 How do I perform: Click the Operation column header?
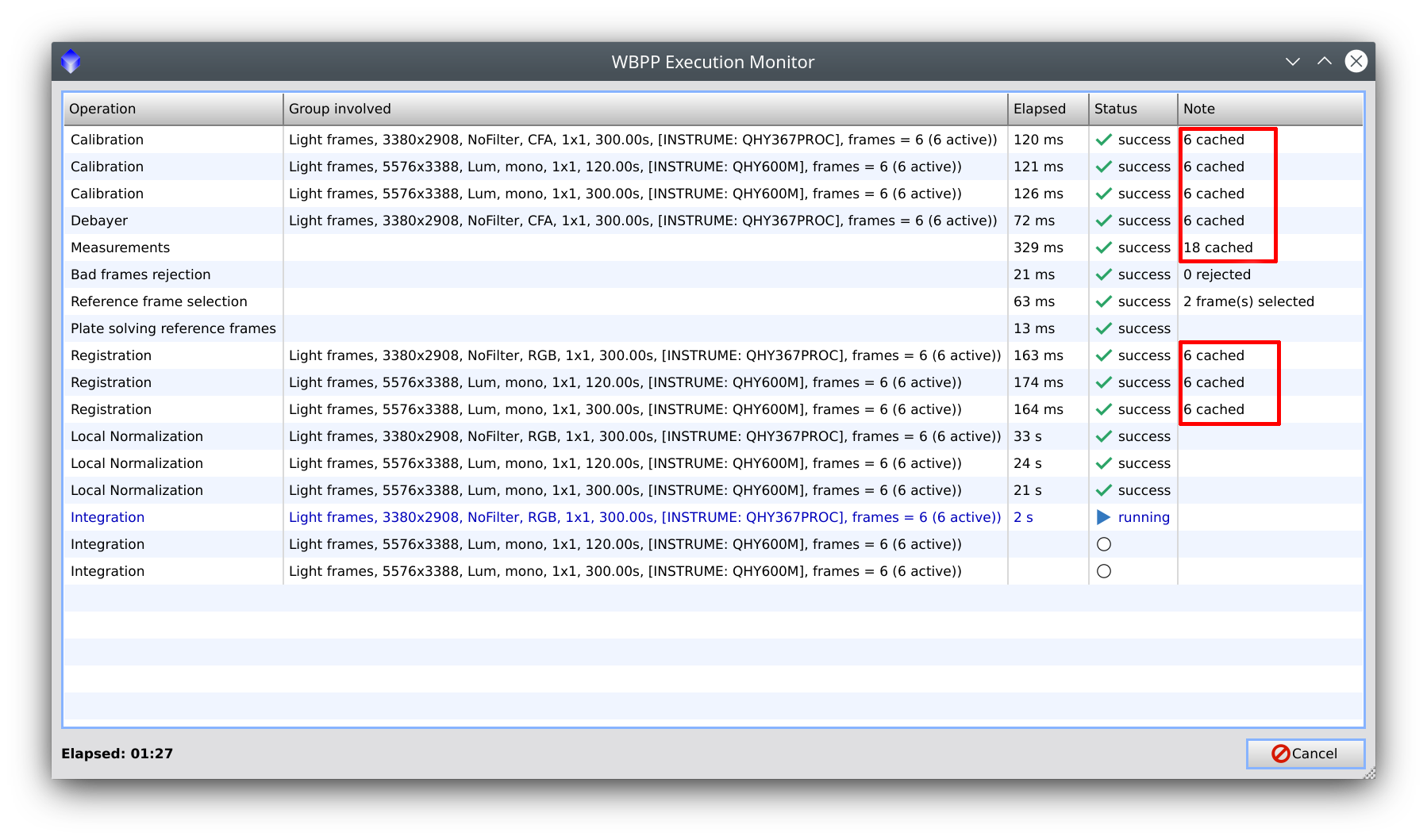pyautogui.click(x=173, y=109)
